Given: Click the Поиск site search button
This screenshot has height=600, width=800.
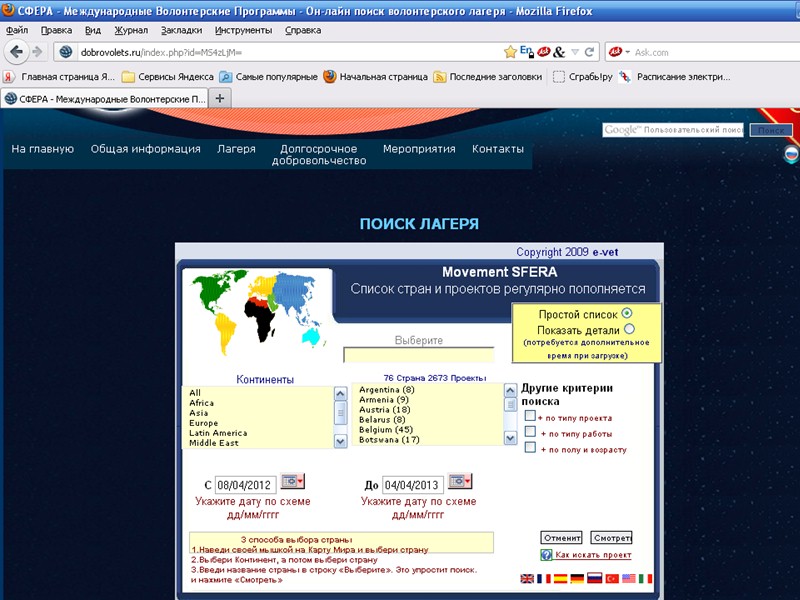Looking at the screenshot, I should pos(771,130).
